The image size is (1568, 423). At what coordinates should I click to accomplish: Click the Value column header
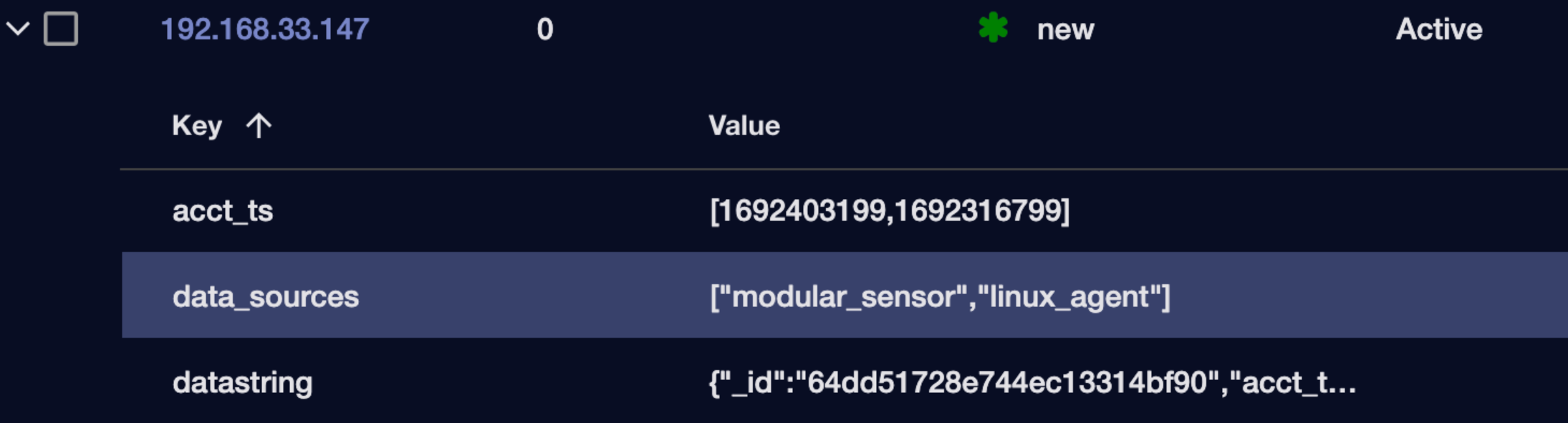tap(744, 126)
